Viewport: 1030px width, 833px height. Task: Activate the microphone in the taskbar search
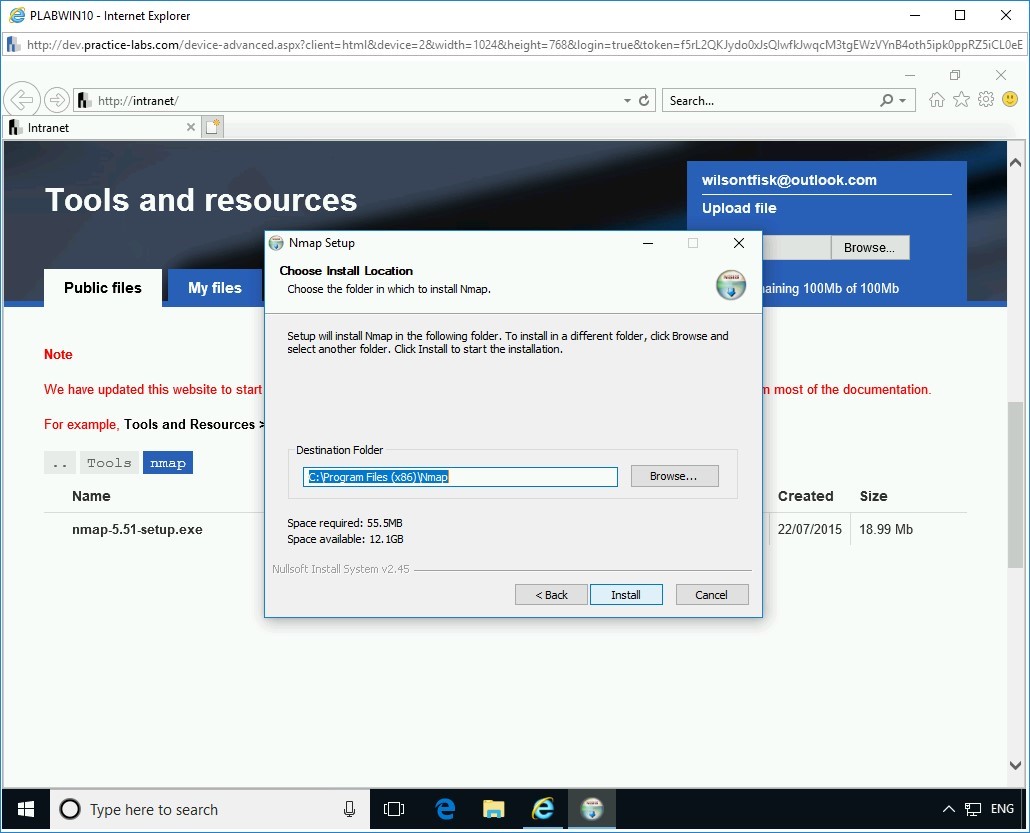(x=348, y=809)
